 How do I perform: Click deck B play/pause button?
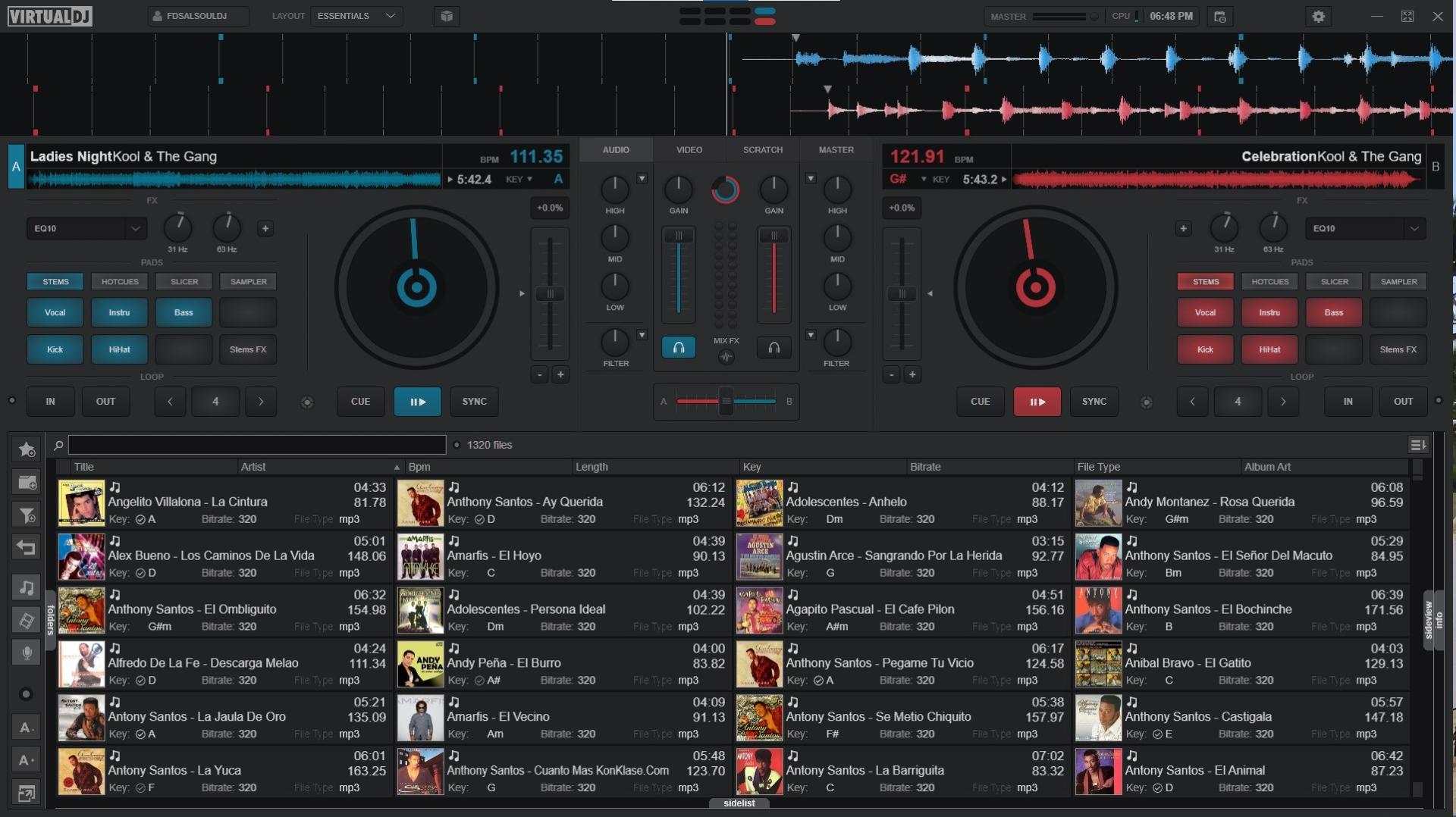click(x=1037, y=402)
